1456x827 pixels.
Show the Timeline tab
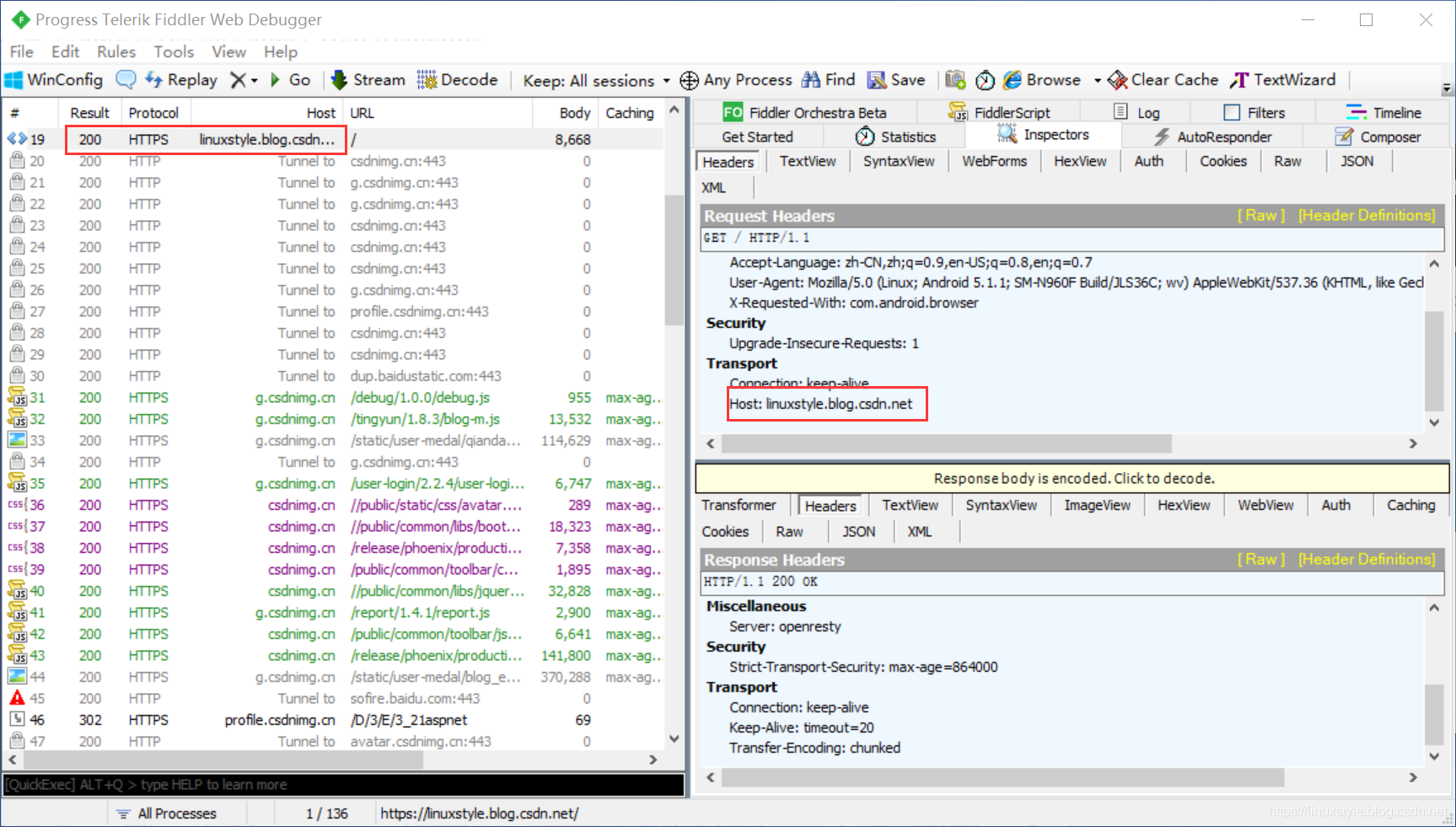(x=1383, y=112)
